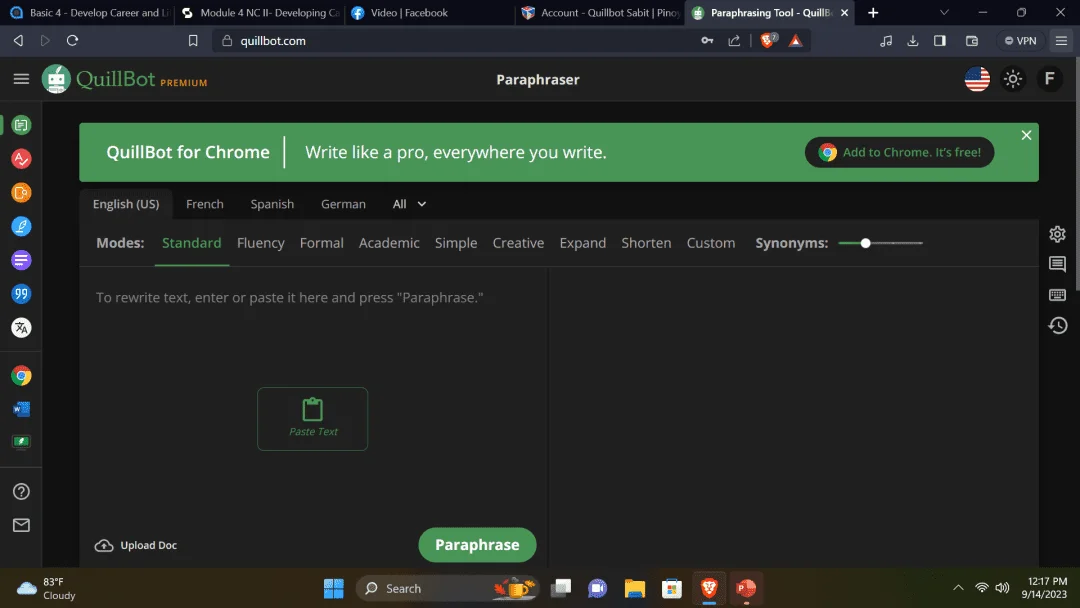Select the Standard mode tab
1080x608 pixels.
(x=191, y=243)
